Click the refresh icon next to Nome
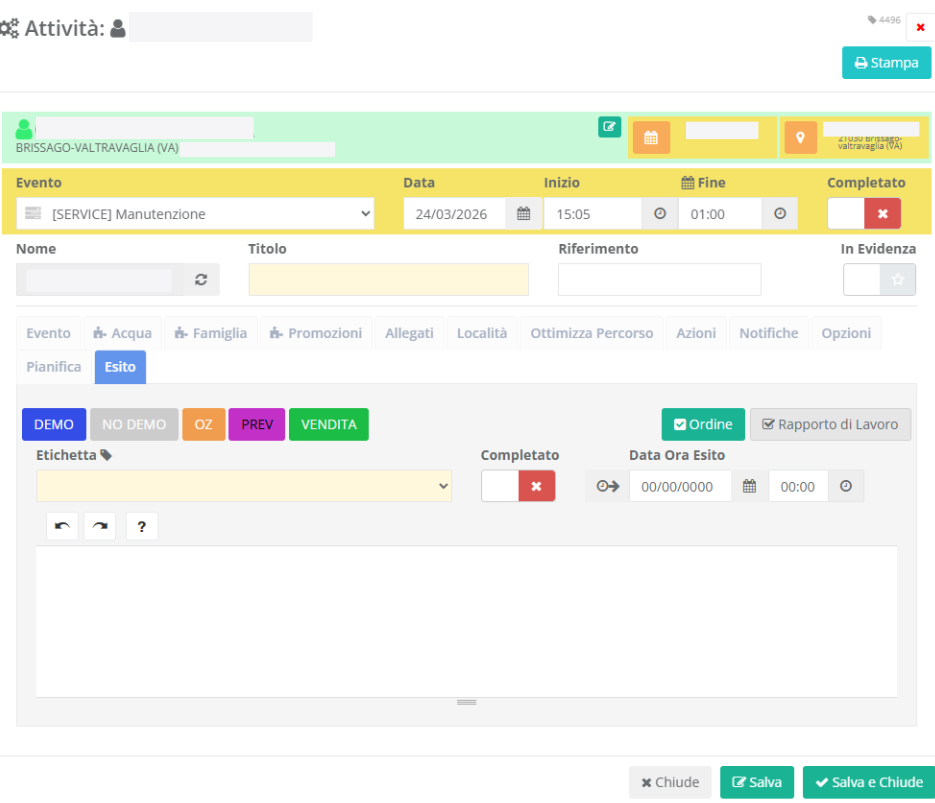The height and width of the screenshot is (803, 935). point(201,280)
